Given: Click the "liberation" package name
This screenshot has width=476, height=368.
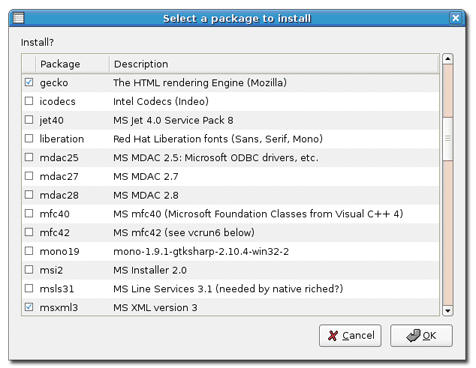Looking at the screenshot, I should pyautogui.click(x=62, y=139).
